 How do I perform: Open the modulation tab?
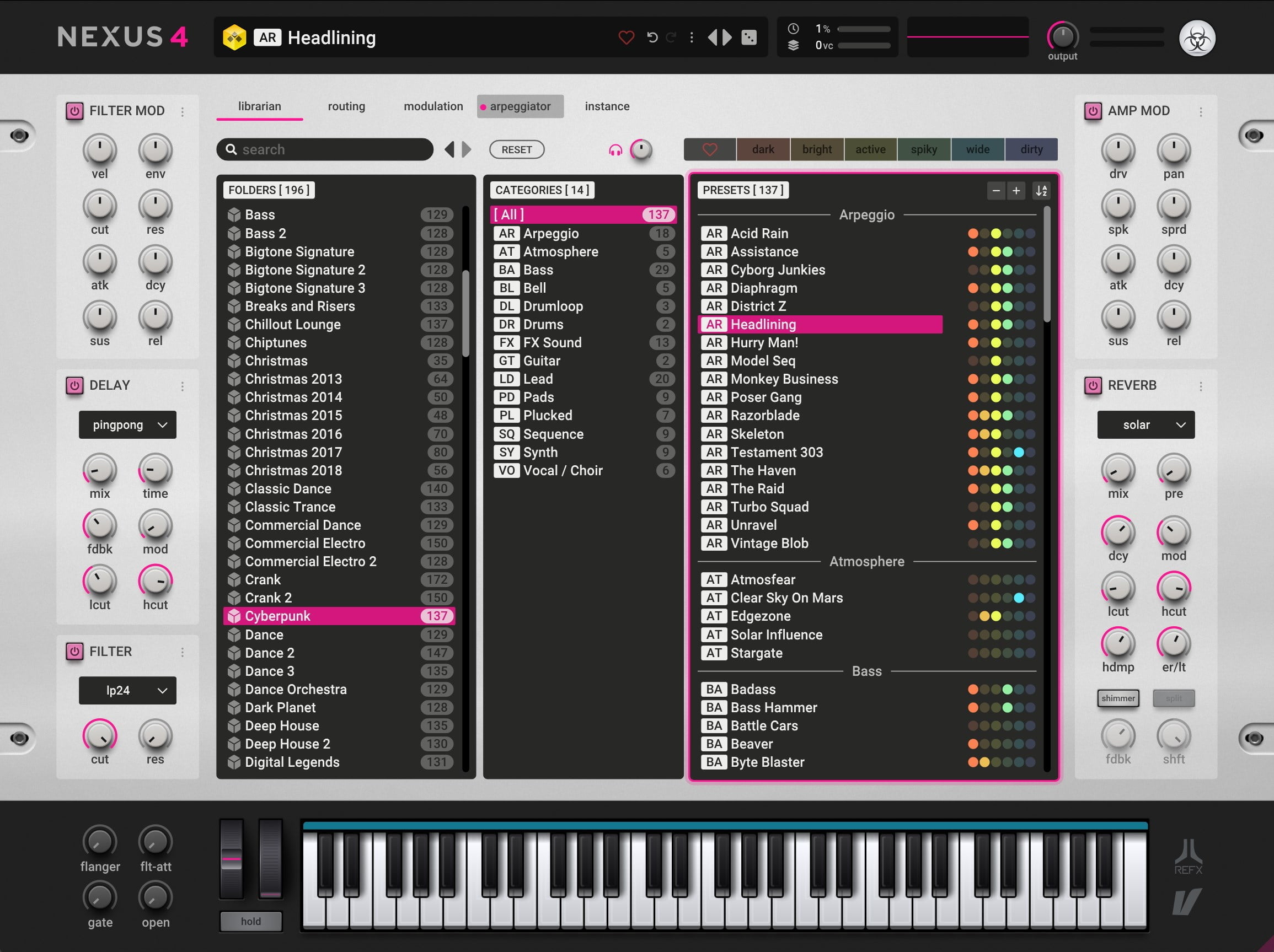tap(433, 106)
